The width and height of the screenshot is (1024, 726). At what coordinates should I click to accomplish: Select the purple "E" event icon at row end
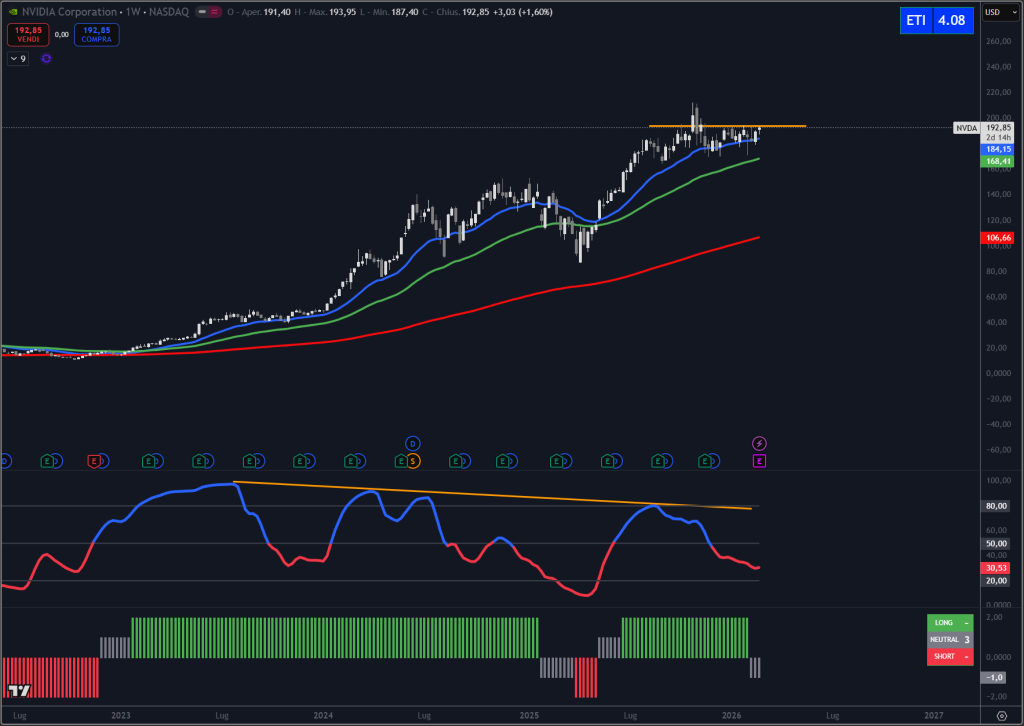click(x=759, y=460)
